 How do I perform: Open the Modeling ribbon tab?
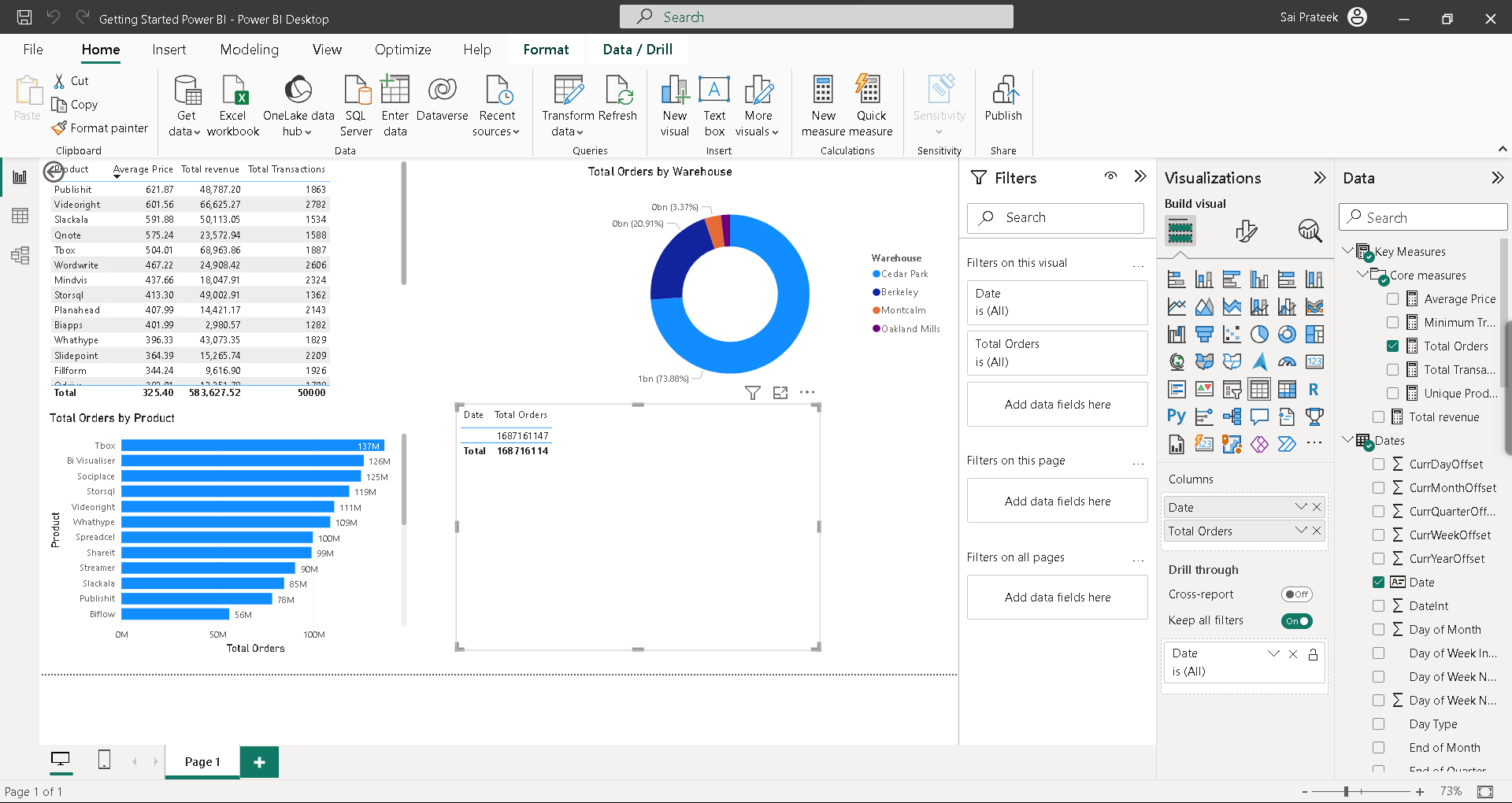click(x=250, y=50)
